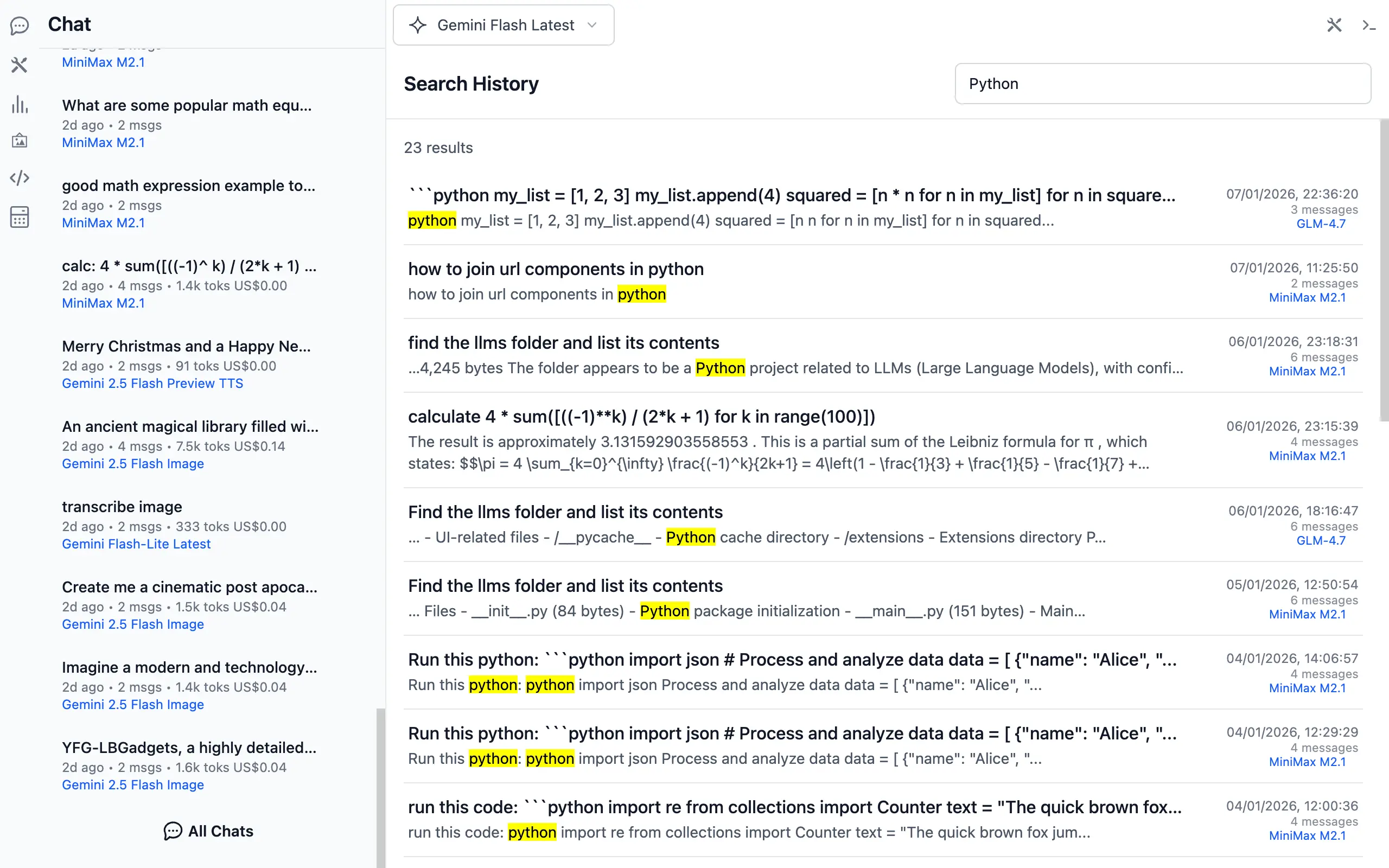Select the tools icon in left sidebar
This screenshot has height=868, width=1389.
pos(19,66)
